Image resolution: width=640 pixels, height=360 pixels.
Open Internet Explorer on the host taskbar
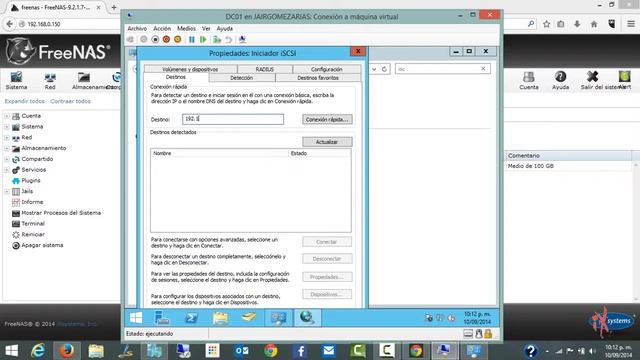coord(38,351)
